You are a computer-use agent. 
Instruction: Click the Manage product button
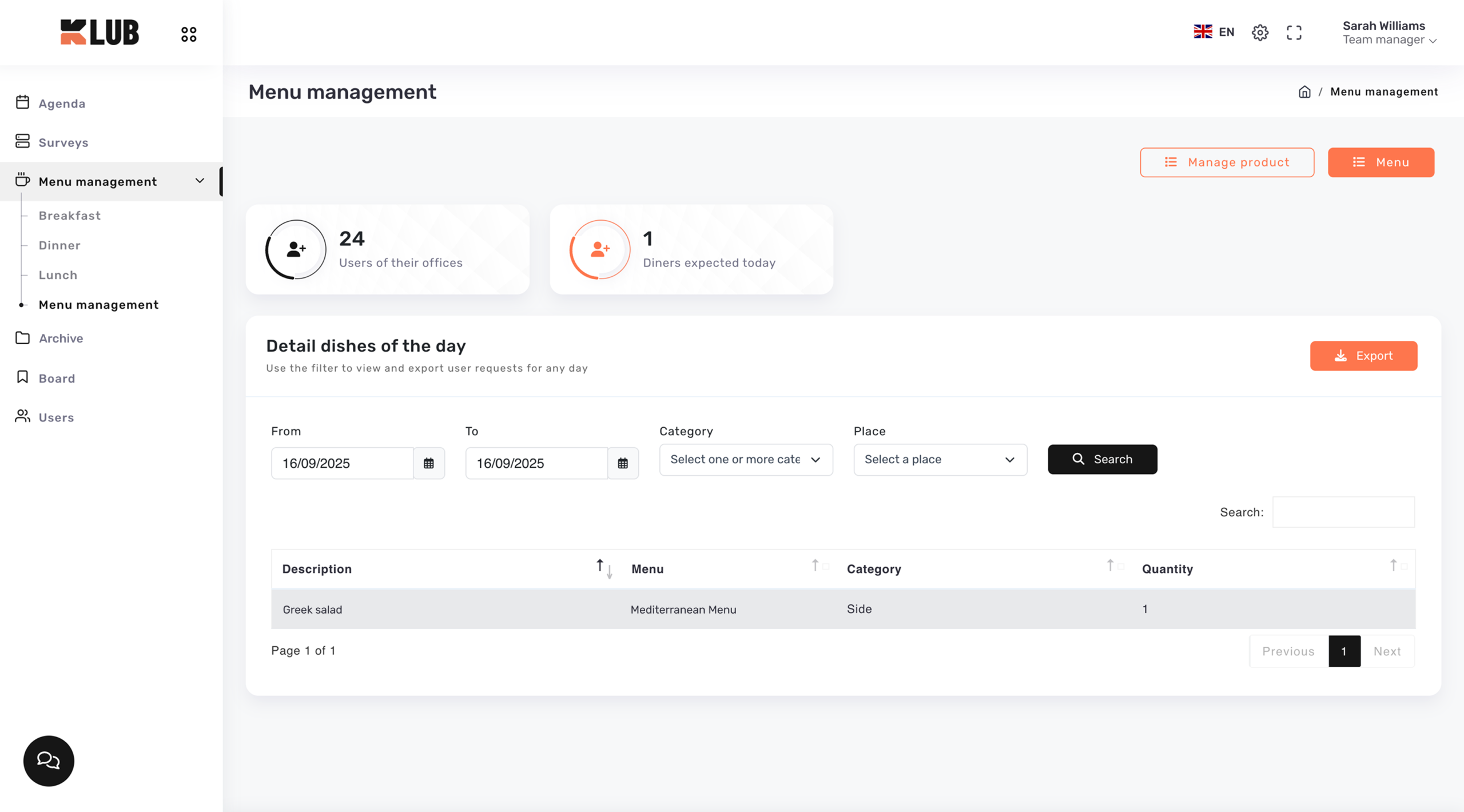pos(1227,162)
